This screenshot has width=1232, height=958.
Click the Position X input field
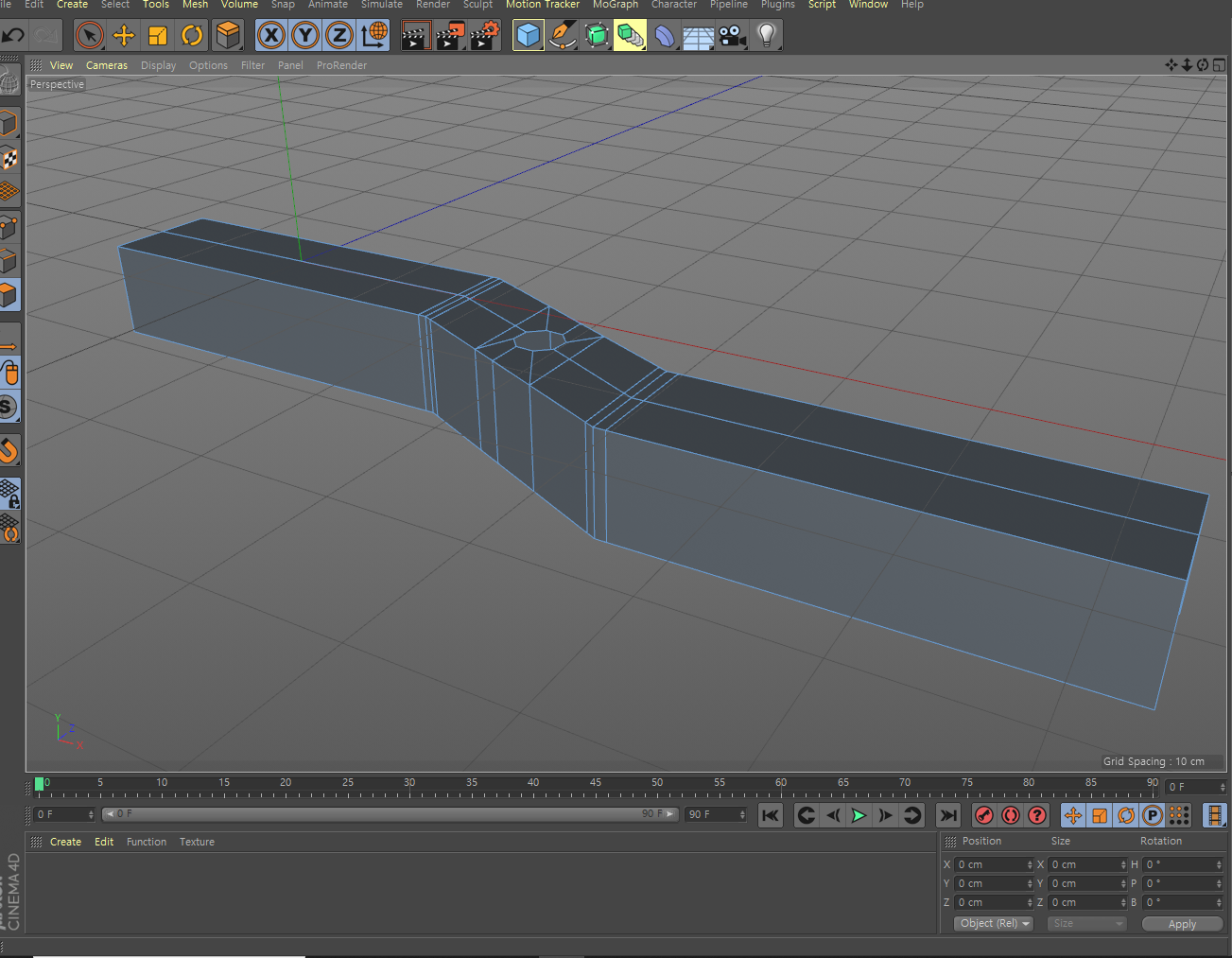994,864
